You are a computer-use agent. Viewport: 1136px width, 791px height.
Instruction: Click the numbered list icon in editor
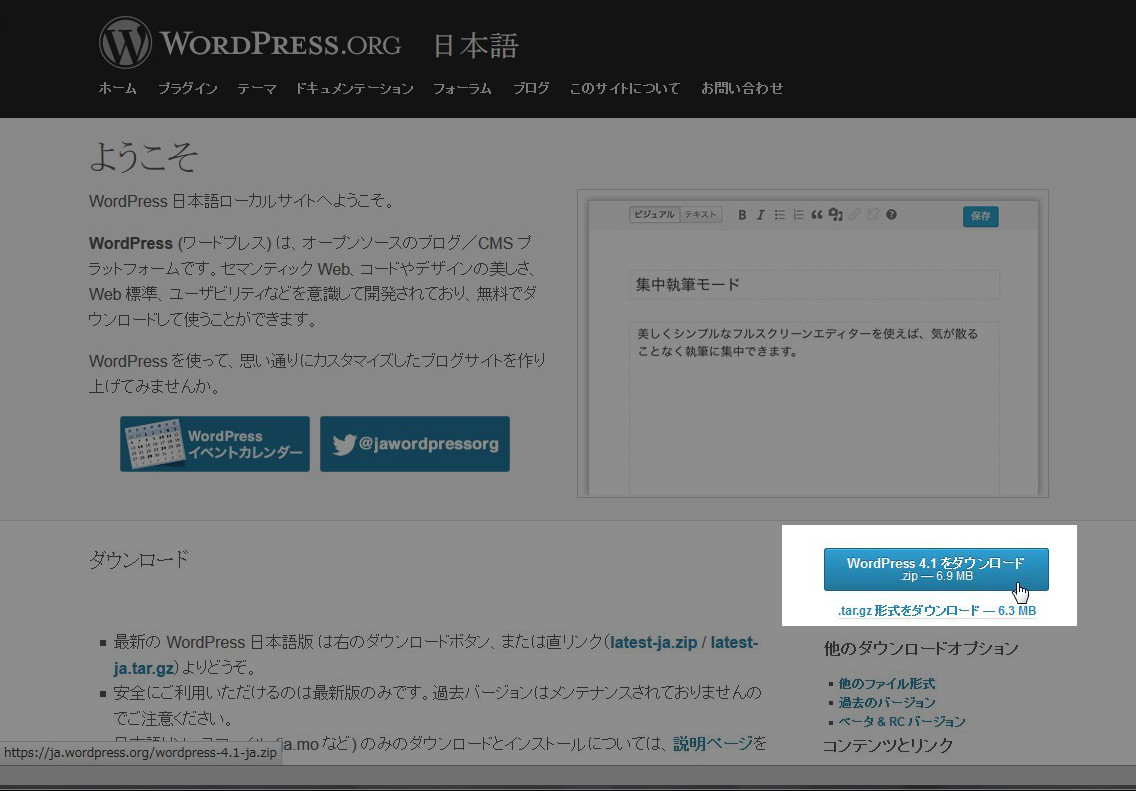tap(798, 214)
